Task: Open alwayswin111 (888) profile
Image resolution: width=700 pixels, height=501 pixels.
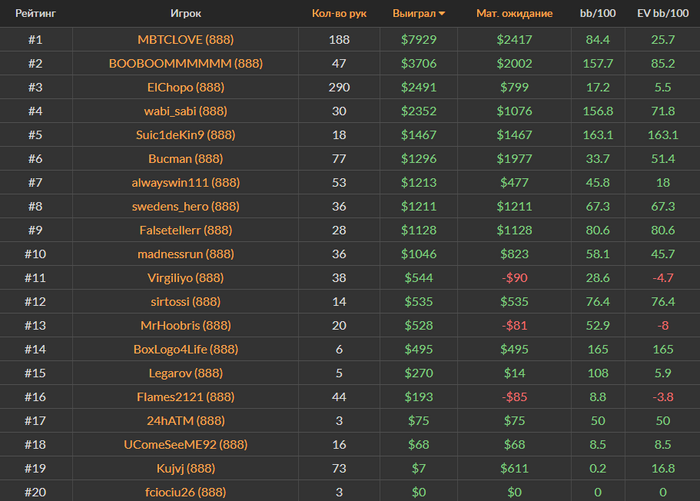Action: [185, 182]
